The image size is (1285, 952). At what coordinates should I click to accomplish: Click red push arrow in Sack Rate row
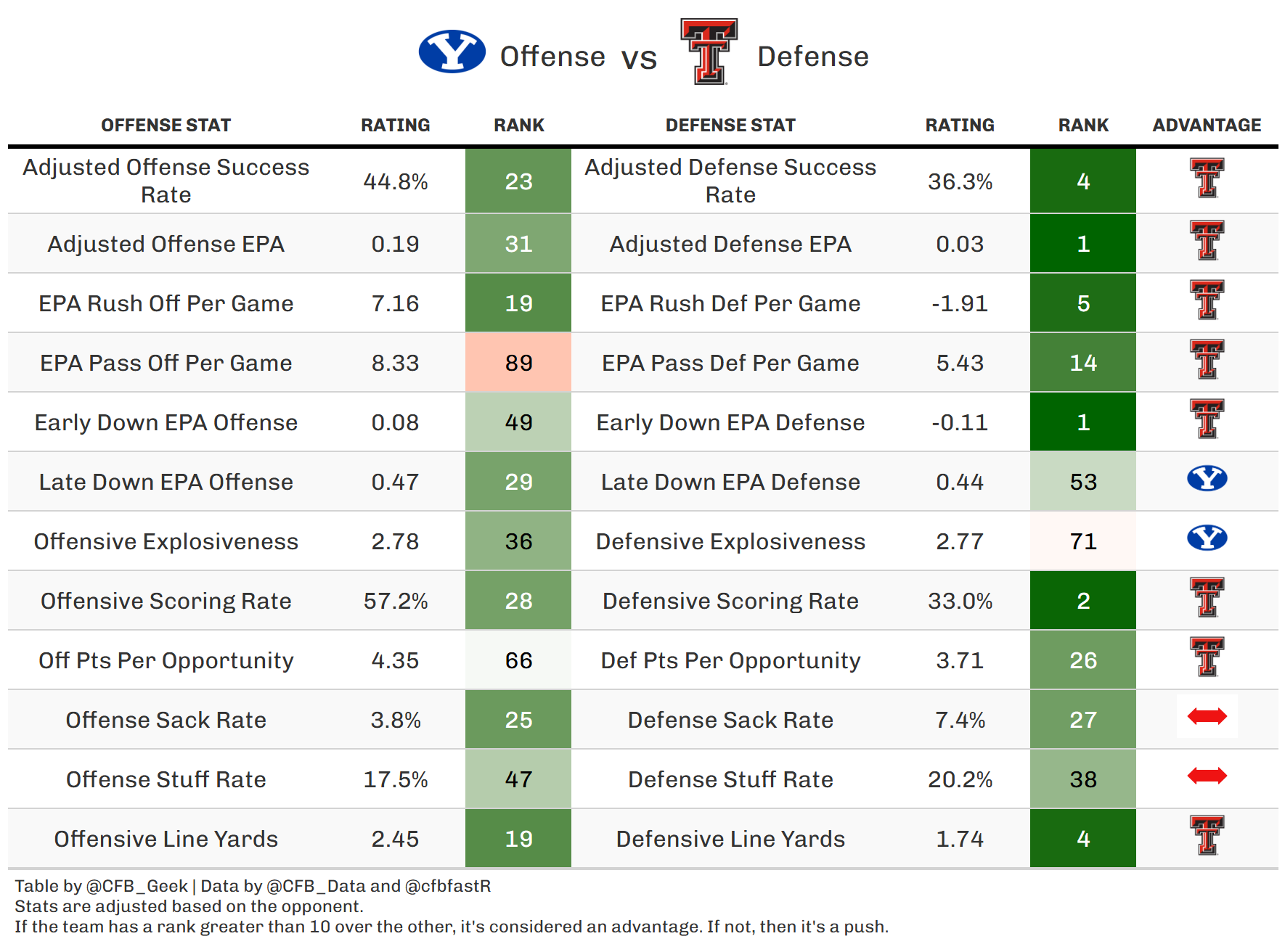pyautogui.click(x=1207, y=717)
